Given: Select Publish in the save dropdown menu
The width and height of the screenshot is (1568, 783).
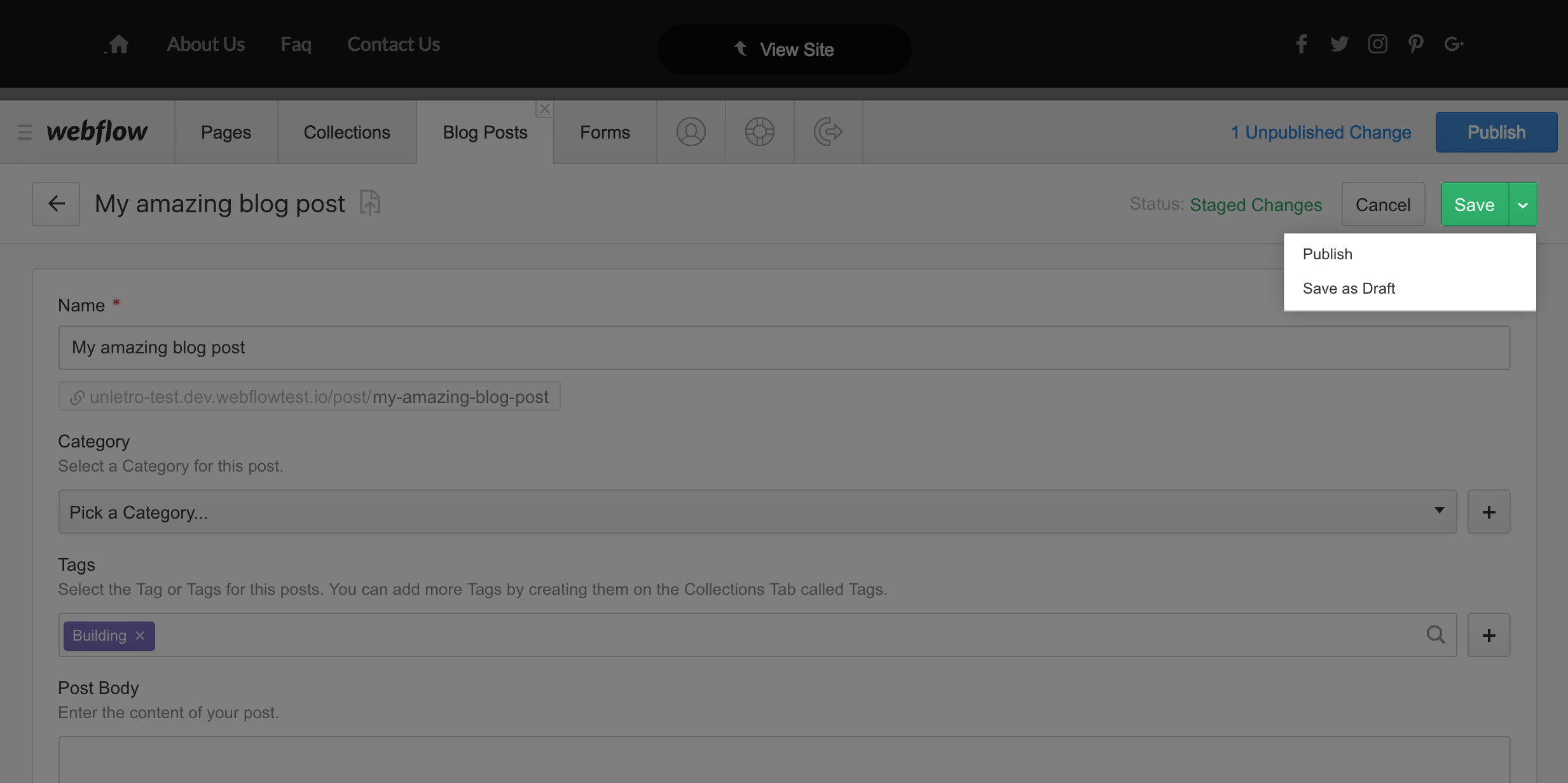Looking at the screenshot, I should [x=1328, y=254].
